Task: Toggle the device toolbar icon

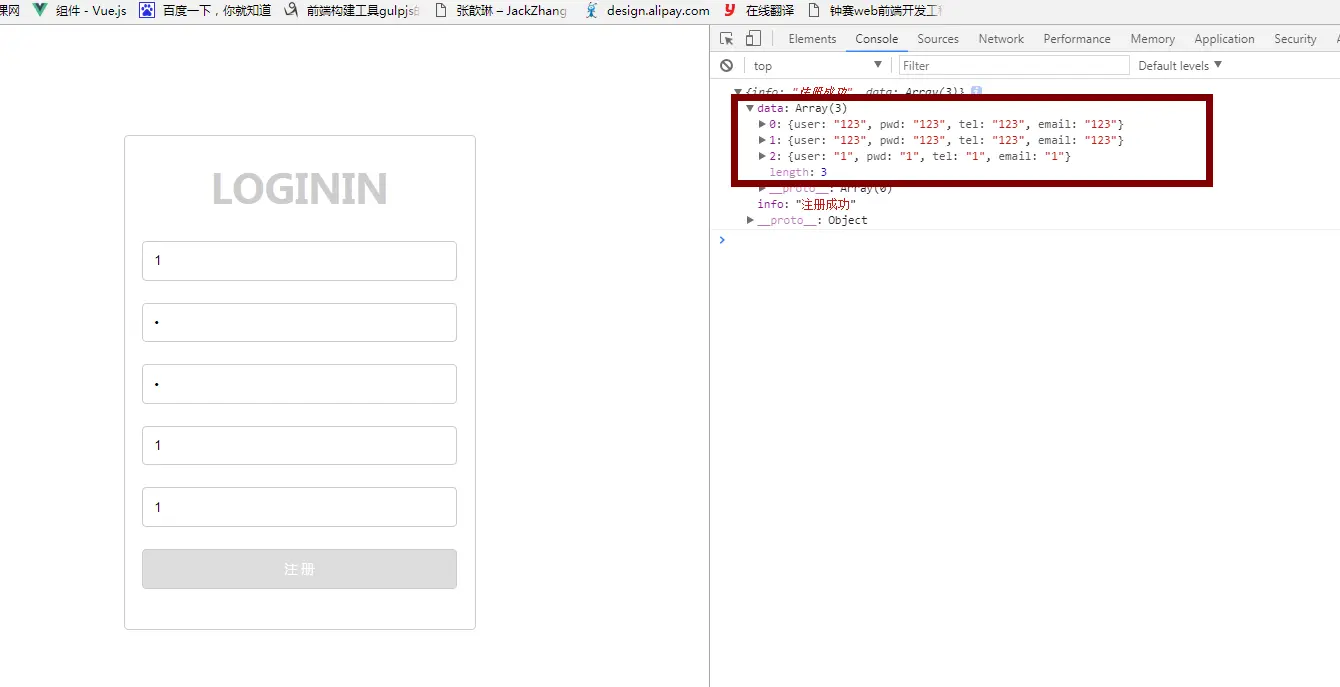Action: (x=753, y=39)
